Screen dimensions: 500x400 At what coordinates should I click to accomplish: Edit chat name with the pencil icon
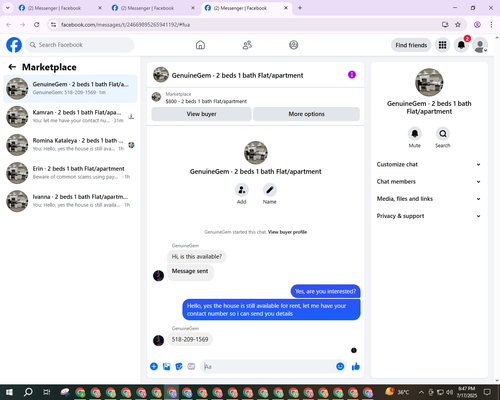coord(270,190)
